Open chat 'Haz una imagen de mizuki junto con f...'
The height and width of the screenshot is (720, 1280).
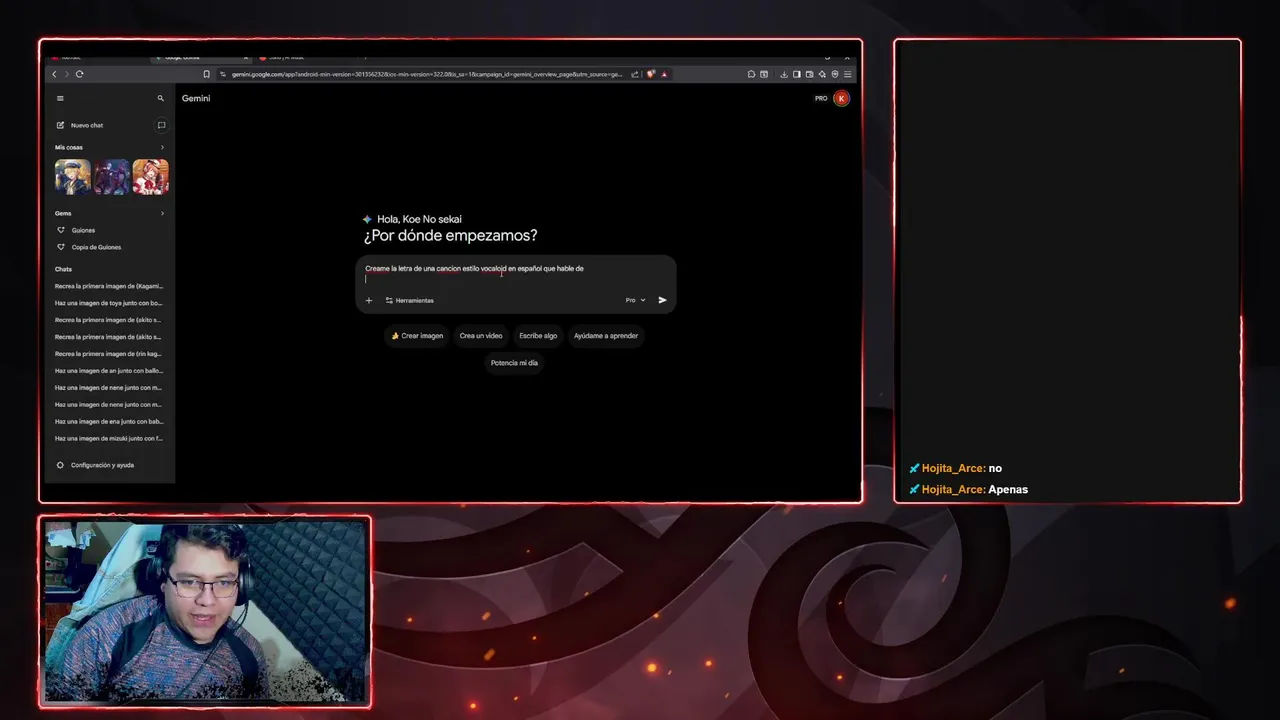[x=109, y=439]
